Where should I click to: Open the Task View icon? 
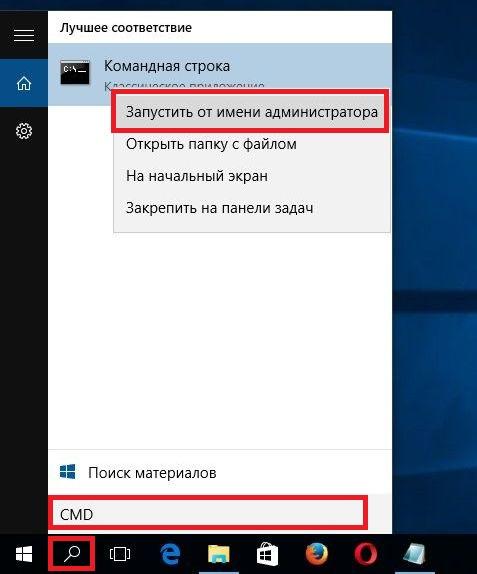click(120, 554)
